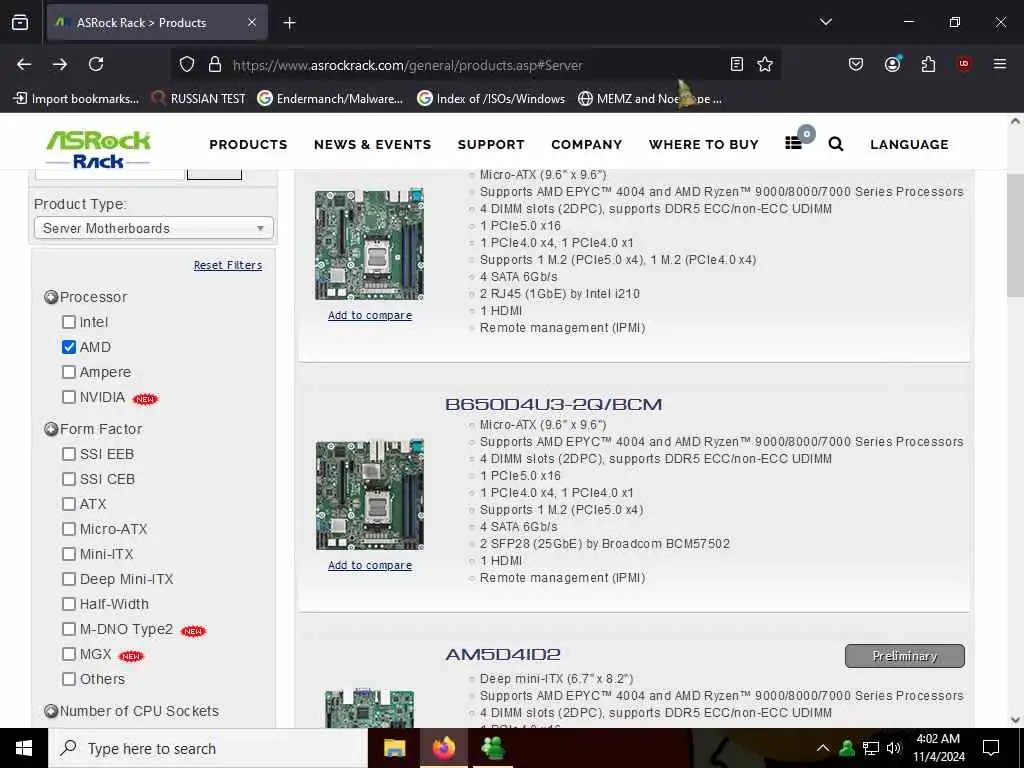Image resolution: width=1024 pixels, height=768 pixels.
Task: Open the taskbar notification center icon
Action: point(991,748)
